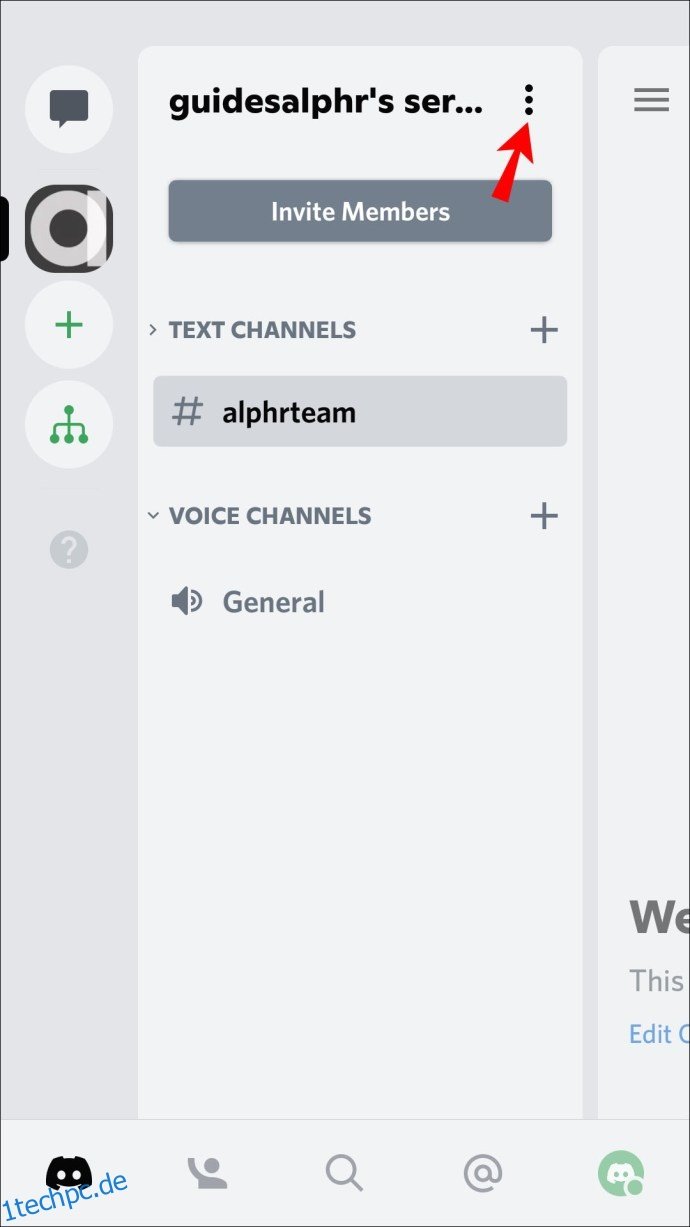The image size is (690, 1227).
Task: Tap the green plus add server icon
Action: point(69,325)
